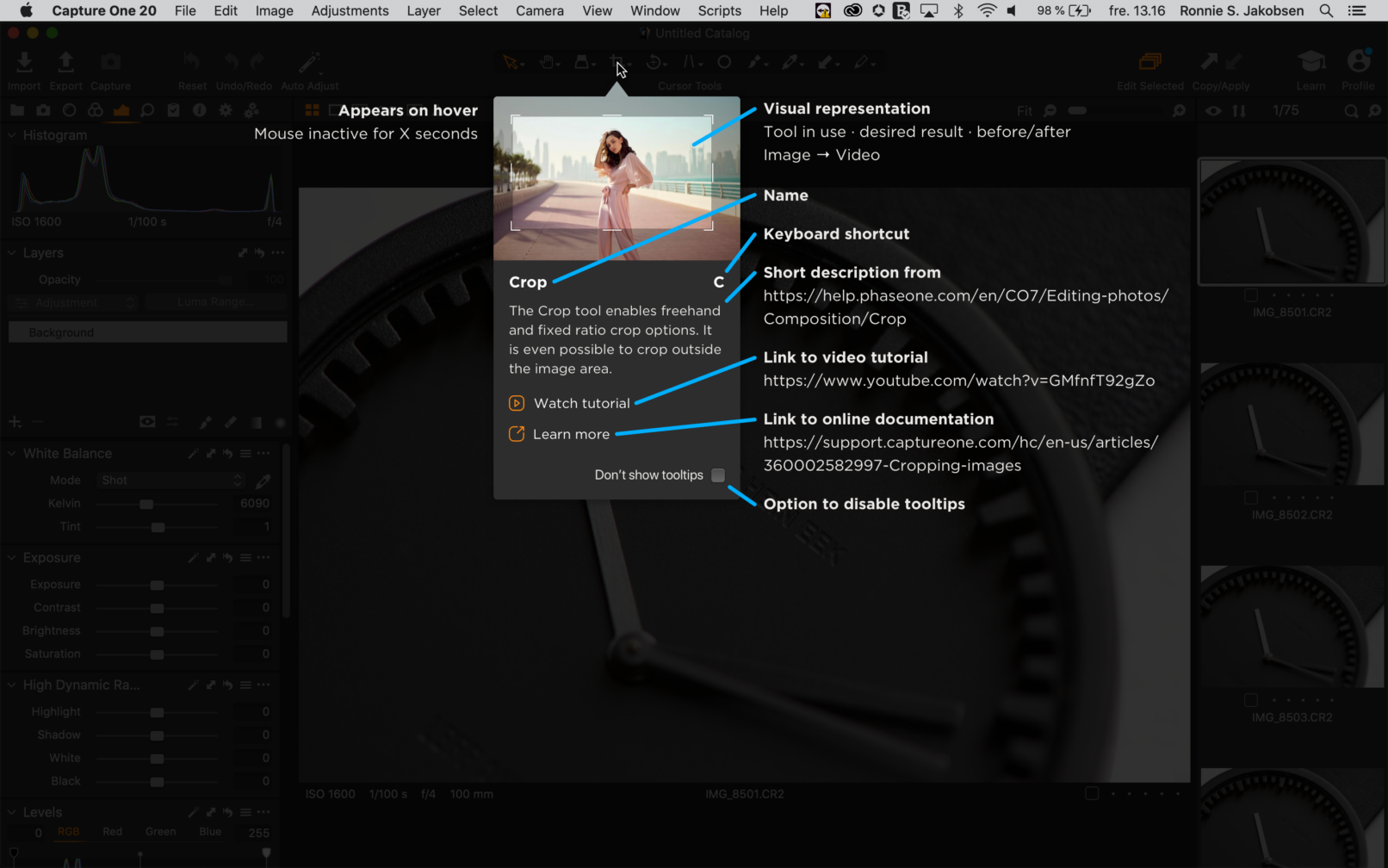Click the Import toolbar icon
The image size is (1388, 868).
(24, 63)
